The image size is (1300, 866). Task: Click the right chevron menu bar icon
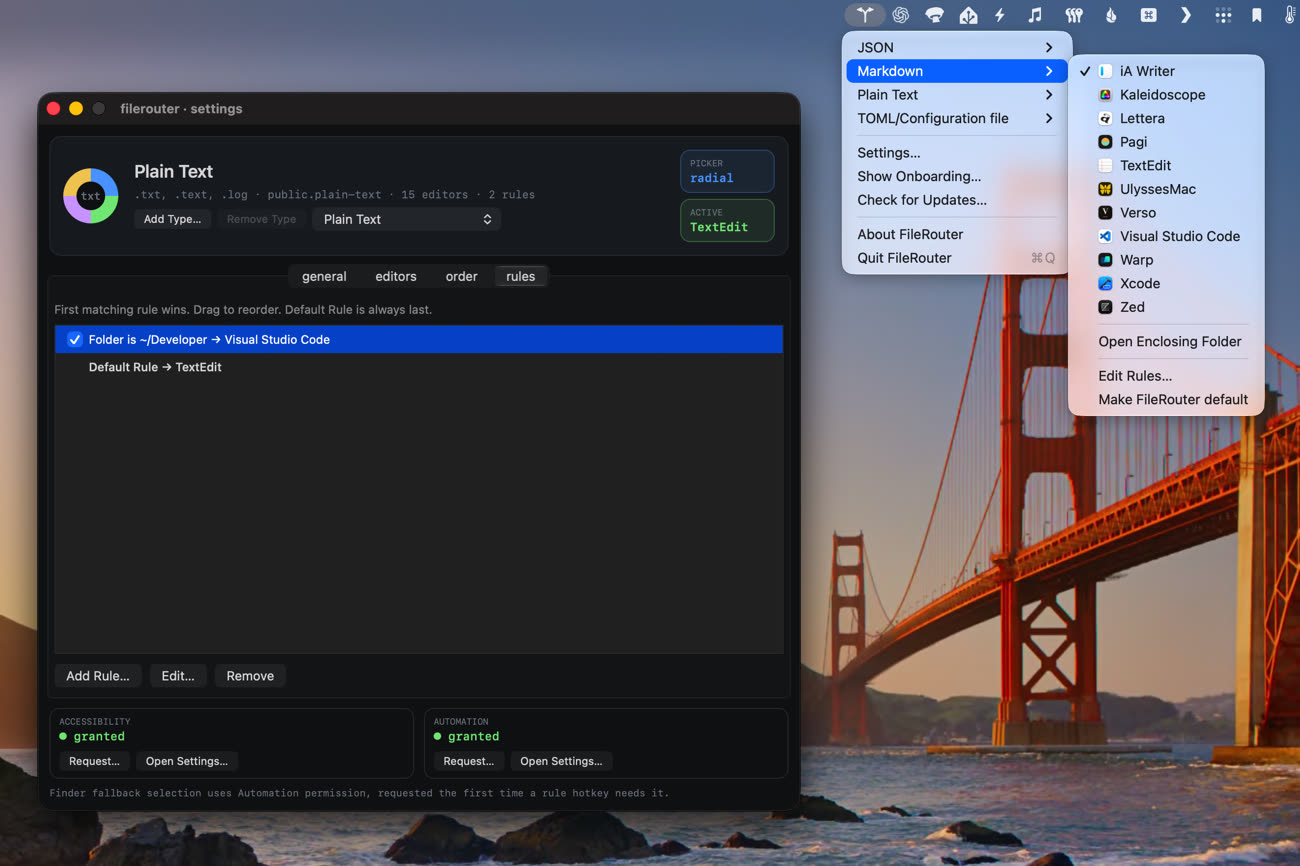pos(1186,15)
